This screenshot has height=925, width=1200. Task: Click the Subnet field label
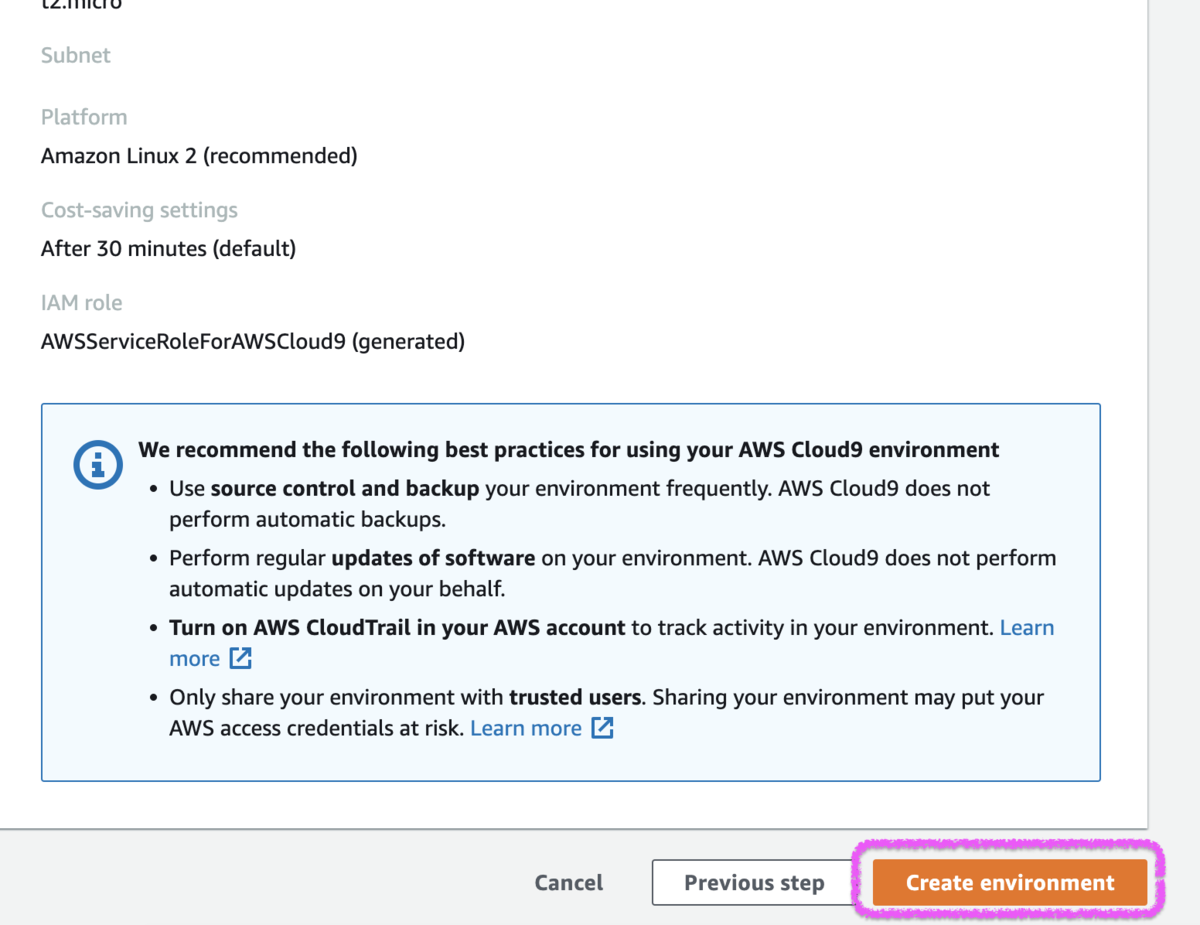[x=76, y=55]
